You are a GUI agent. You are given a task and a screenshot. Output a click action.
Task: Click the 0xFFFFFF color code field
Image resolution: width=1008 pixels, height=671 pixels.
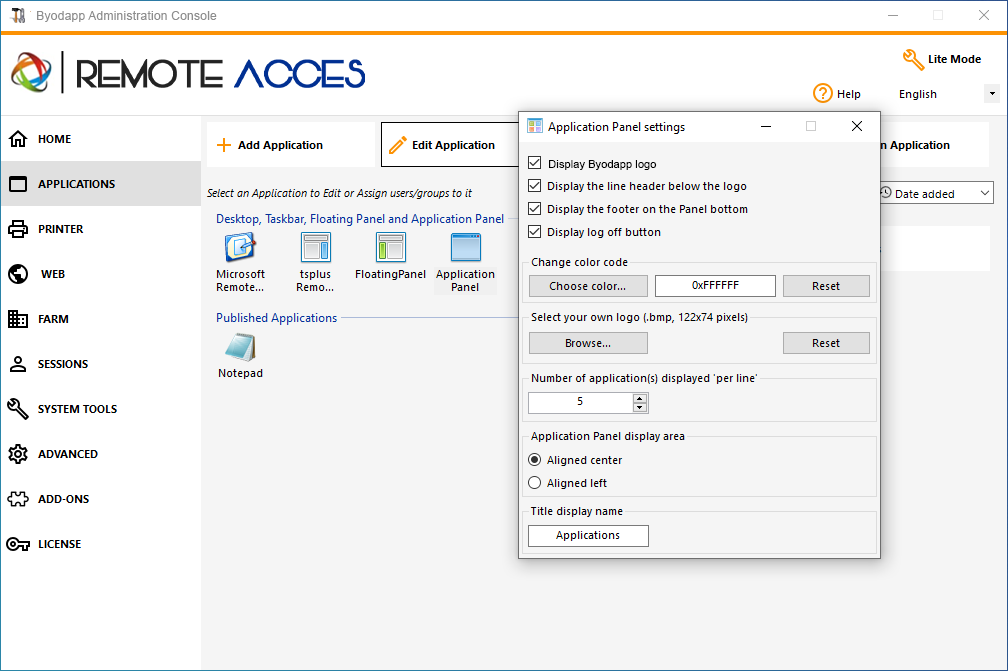[715, 286]
